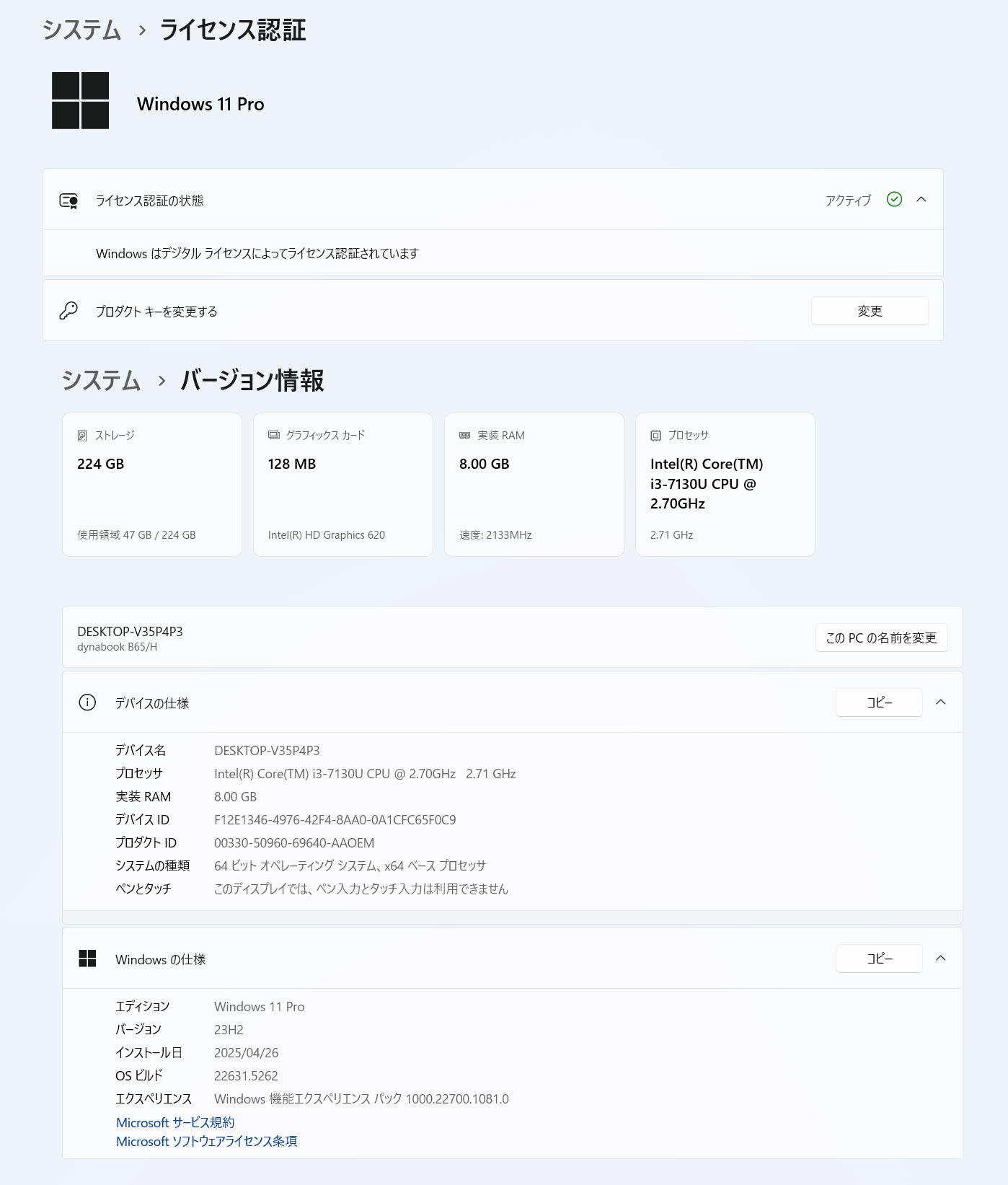Click the 変更 button for product key

(x=870, y=311)
